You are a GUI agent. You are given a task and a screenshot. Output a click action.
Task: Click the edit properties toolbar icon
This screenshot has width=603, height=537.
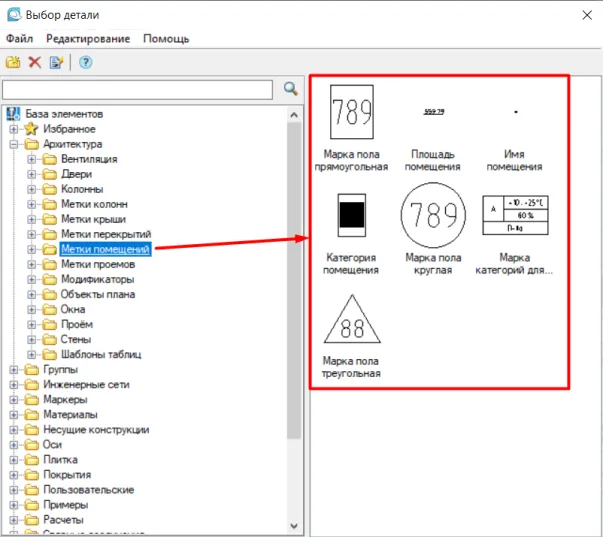click(56, 62)
